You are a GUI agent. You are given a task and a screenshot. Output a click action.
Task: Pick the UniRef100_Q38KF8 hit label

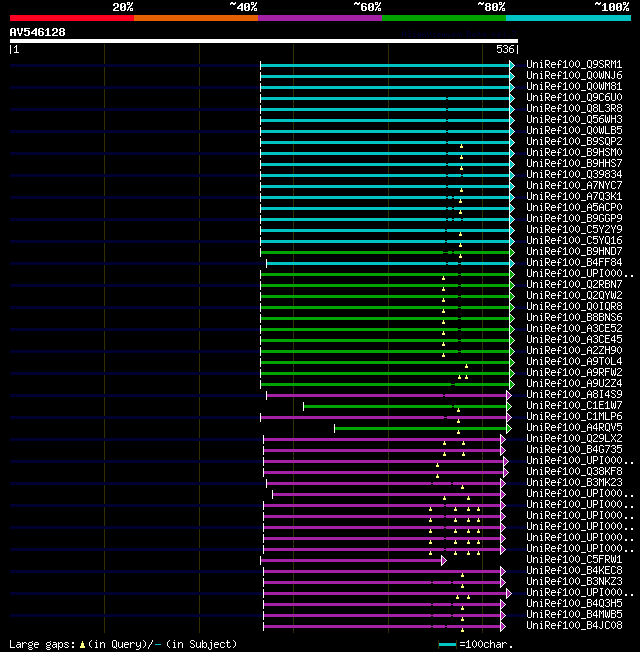pyautogui.click(x=574, y=472)
